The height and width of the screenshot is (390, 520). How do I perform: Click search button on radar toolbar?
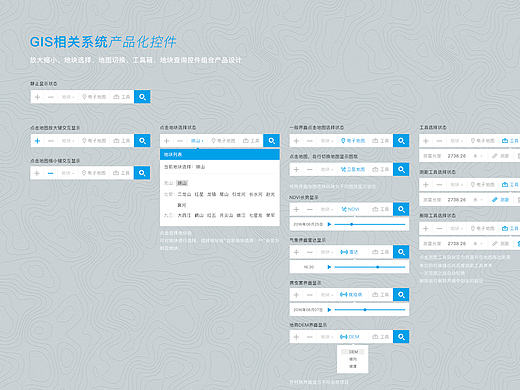401,252
